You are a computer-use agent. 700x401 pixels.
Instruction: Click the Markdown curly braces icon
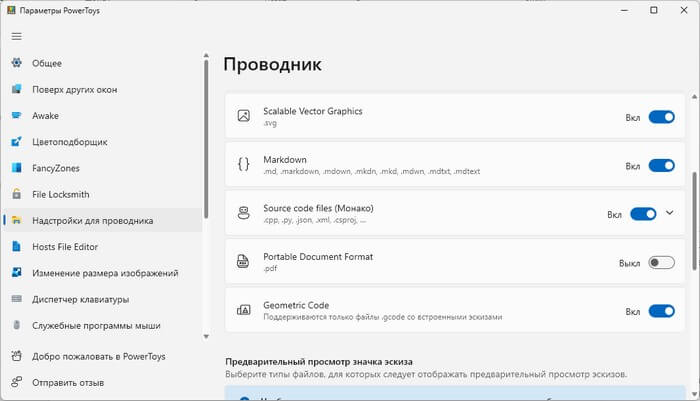243,164
